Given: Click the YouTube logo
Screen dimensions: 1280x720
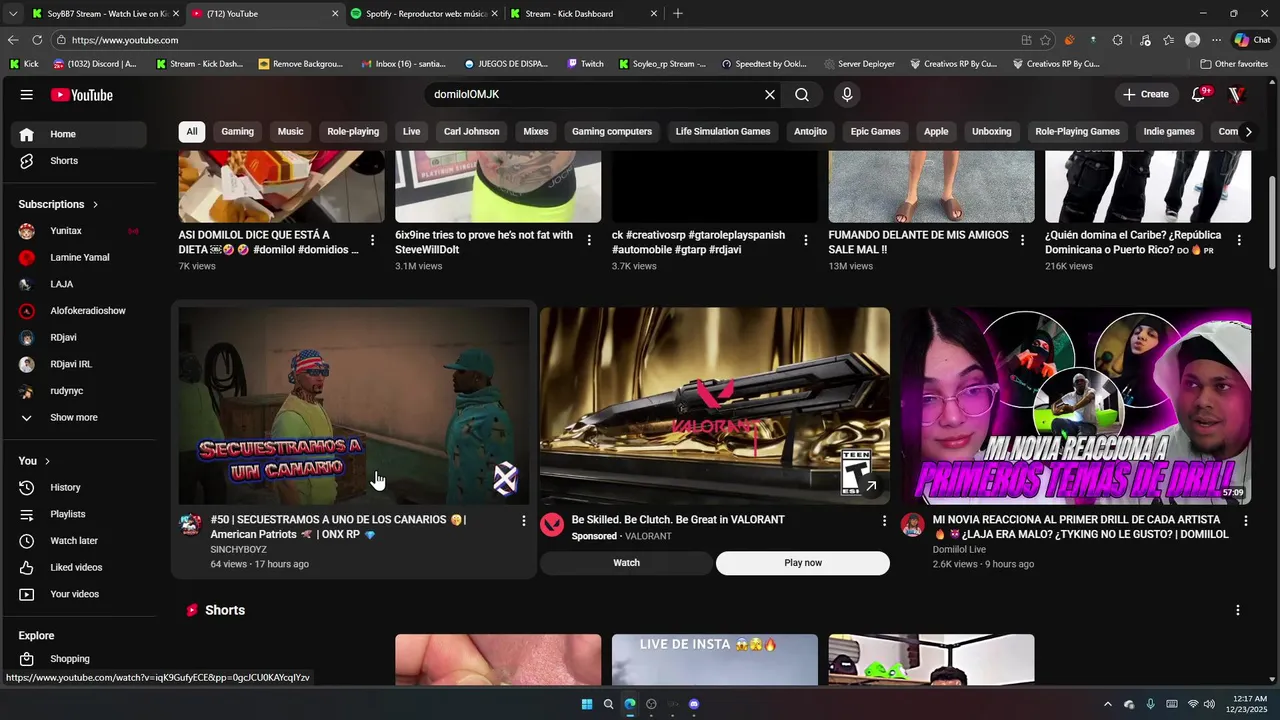Looking at the screenshot, I should tap(82, 95).
